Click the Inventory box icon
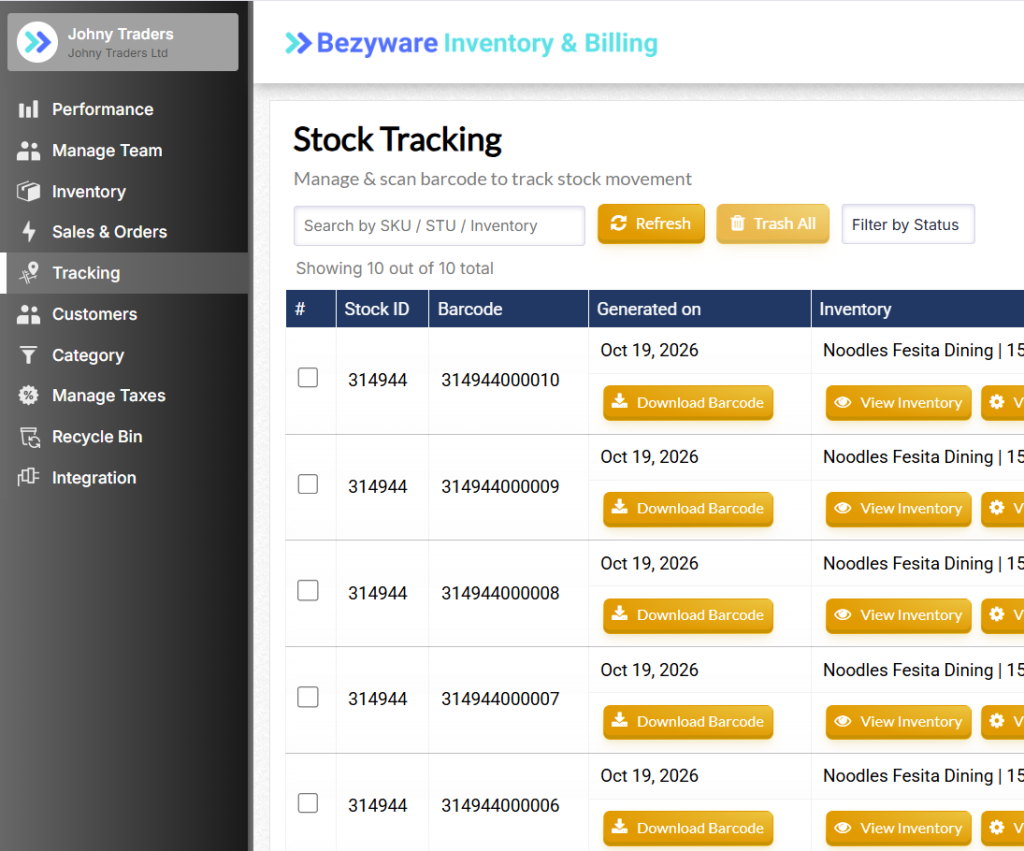Screen dimensions: 1024x851 [x=28, y=191]
